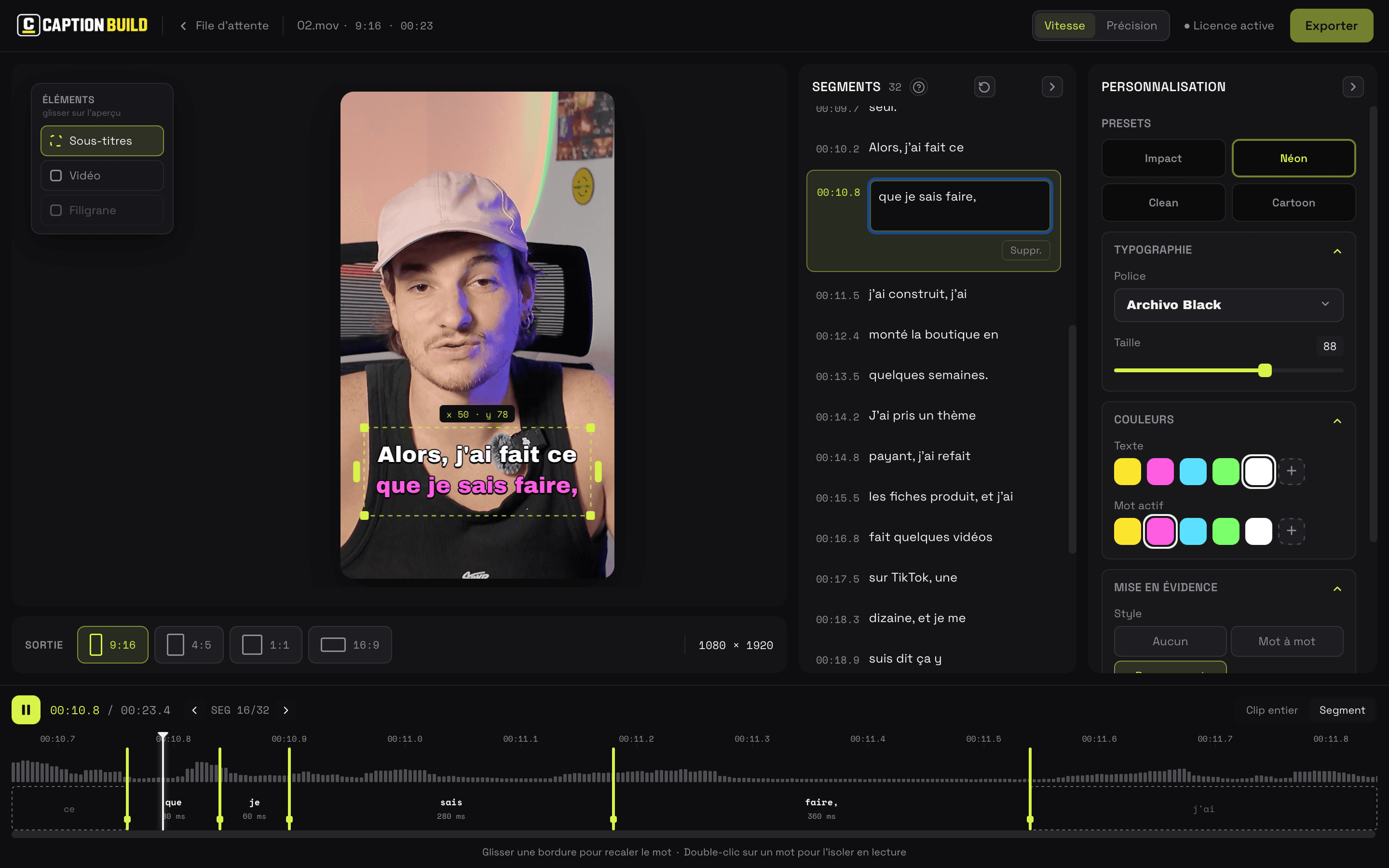Pick pink for Mot actif color

[x=1160, y=531]
